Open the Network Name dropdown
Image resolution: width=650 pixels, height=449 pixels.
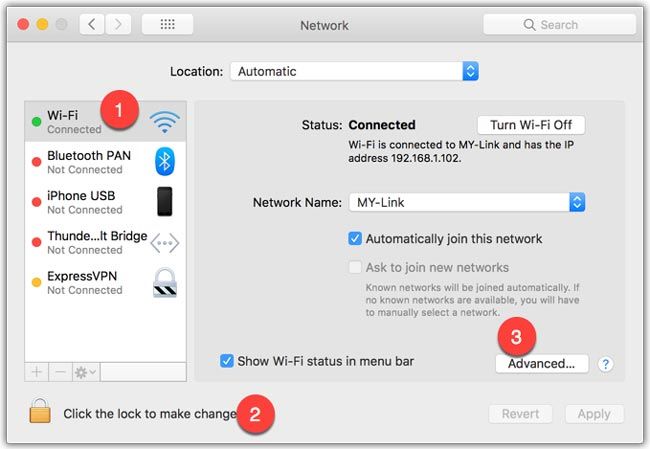tap(467, 202)
